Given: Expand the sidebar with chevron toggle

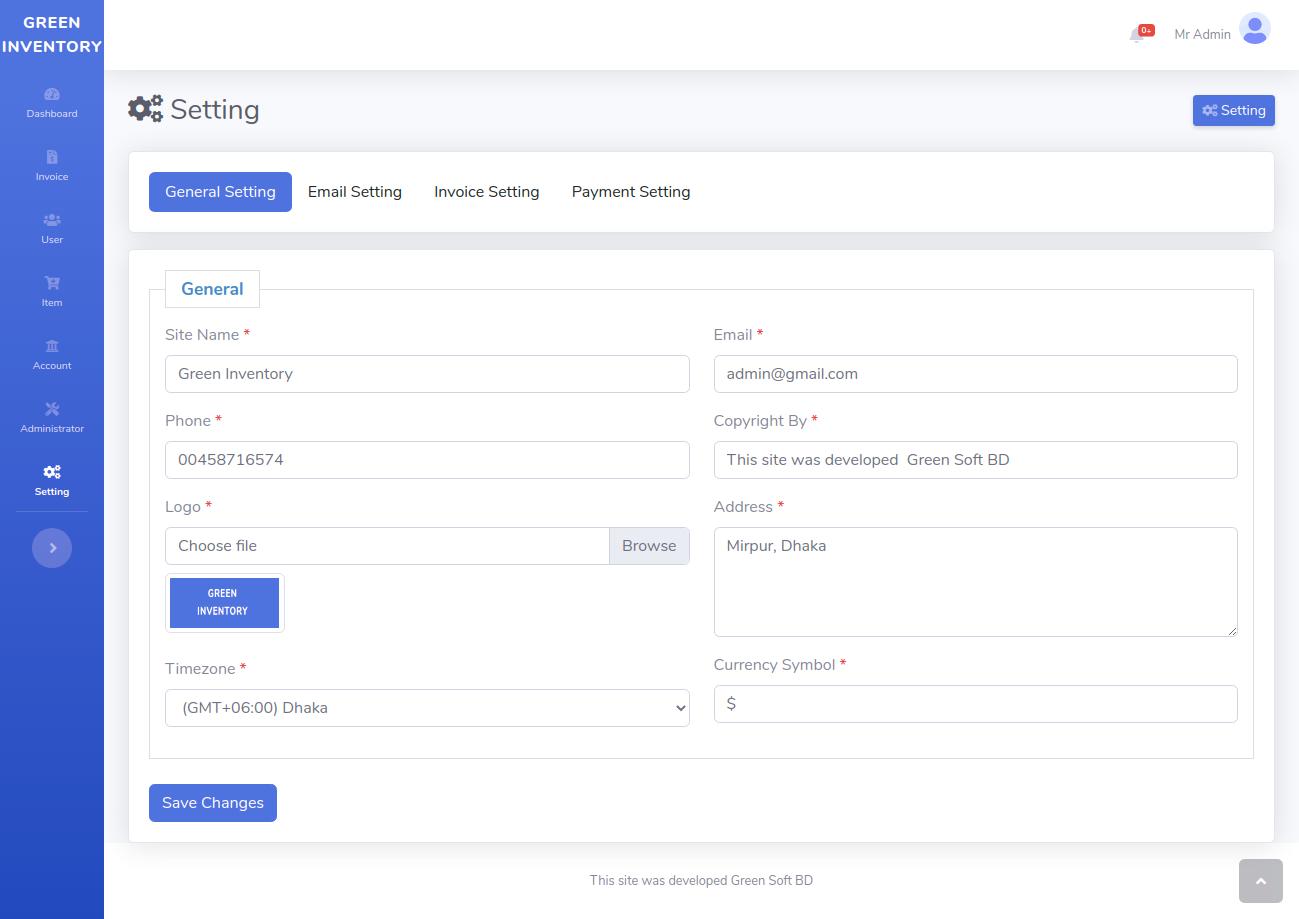Looking at the screenshot, I should [x=52, y=548].
